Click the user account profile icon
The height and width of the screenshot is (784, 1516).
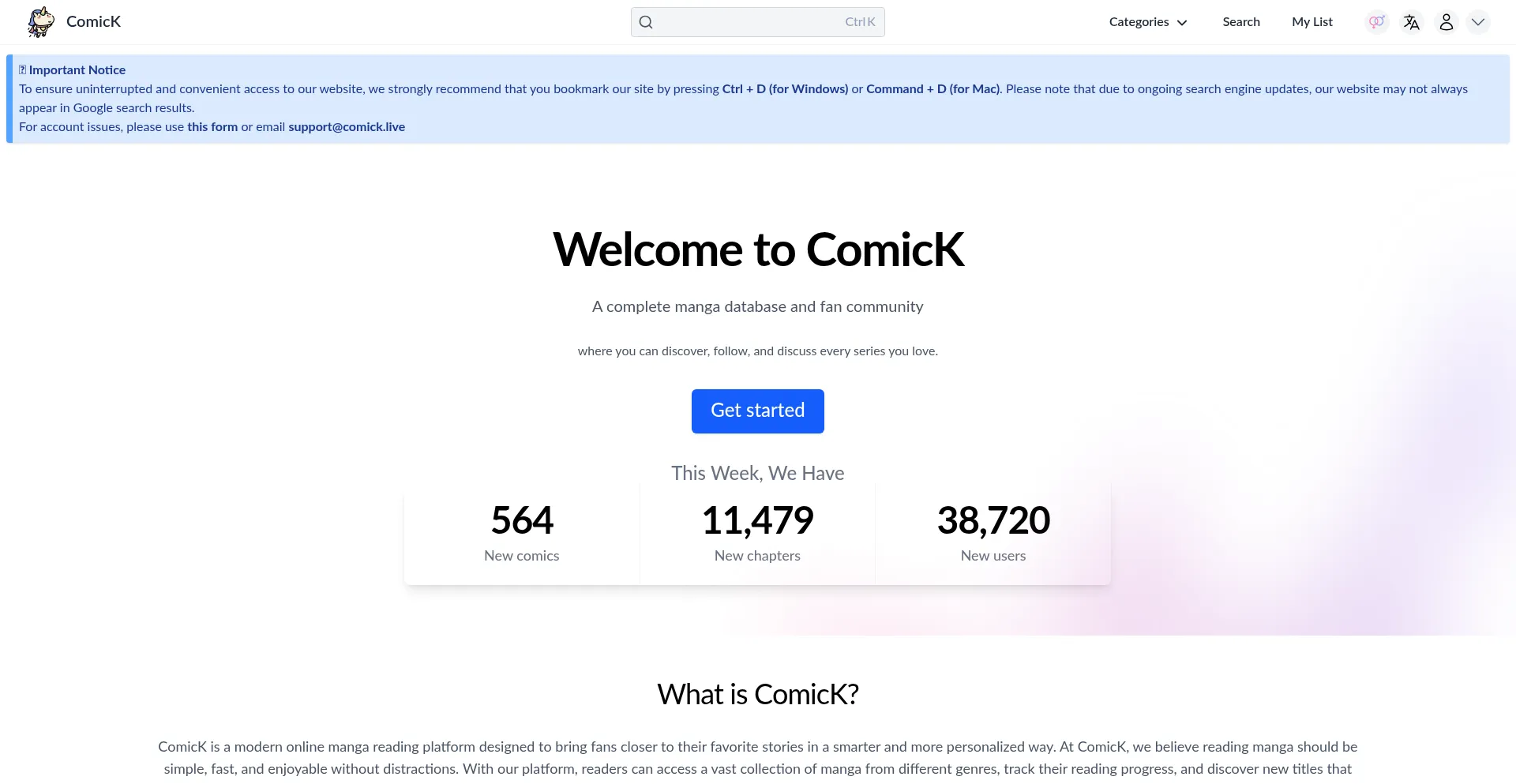[x=1447, y=22]
